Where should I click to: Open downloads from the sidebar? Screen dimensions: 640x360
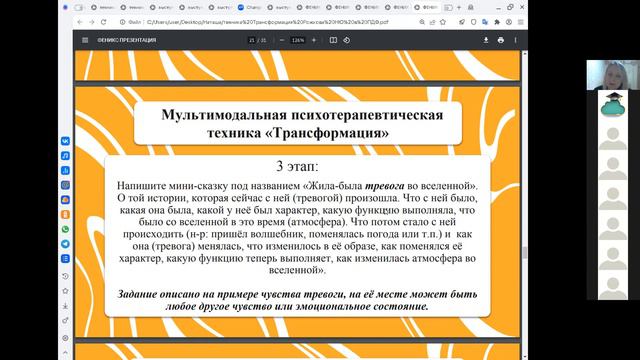coord(65,306)
